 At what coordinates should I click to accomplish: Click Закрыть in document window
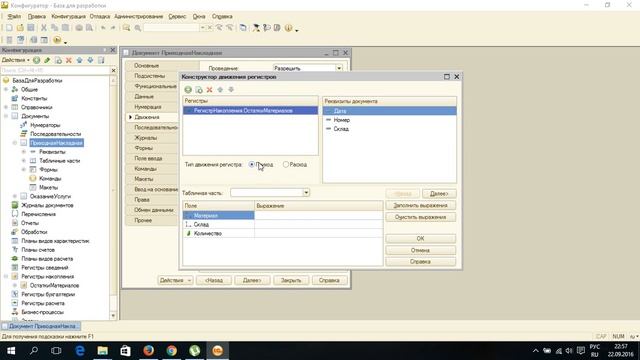(291, 280)
